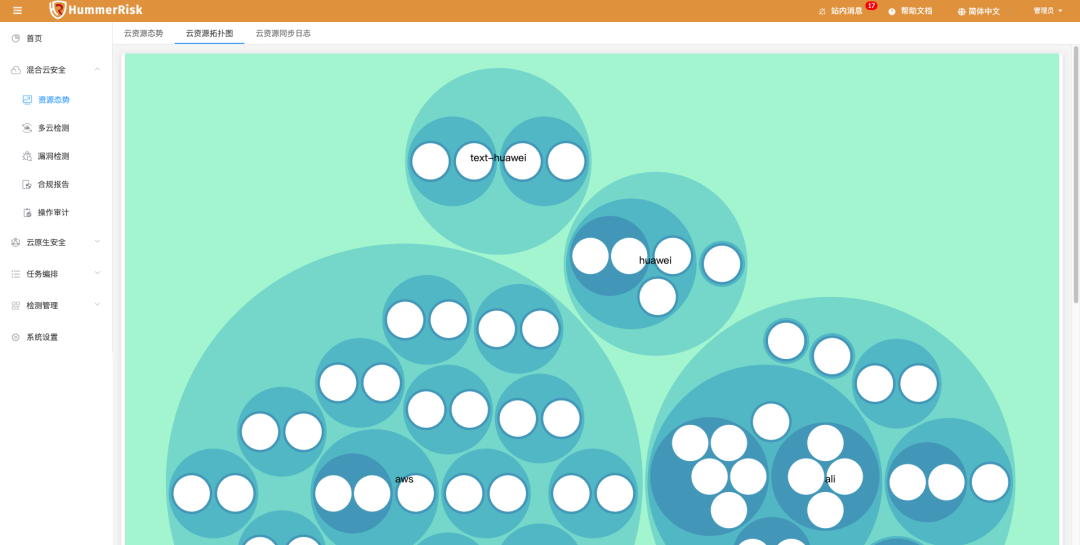Click the text-huawei circle label
Screen dimensions: 1080x545
pyautogui.click(x=498, y=158)
